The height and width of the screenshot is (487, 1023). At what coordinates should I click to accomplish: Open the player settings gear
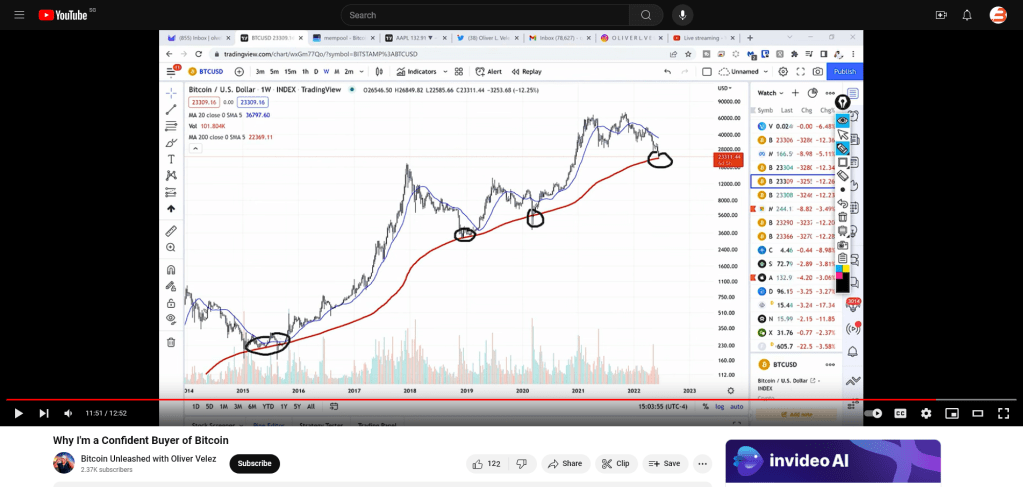[x=926, y=413]
